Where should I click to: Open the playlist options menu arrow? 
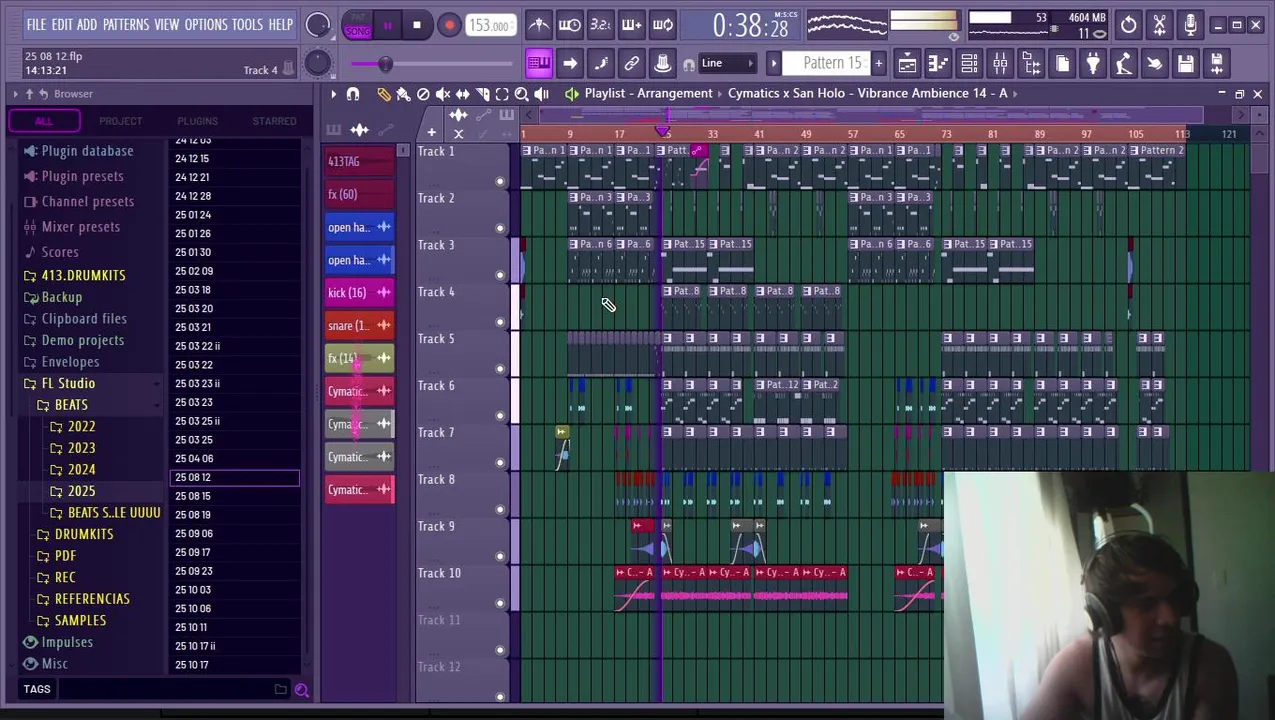click(x=333, y=94)
